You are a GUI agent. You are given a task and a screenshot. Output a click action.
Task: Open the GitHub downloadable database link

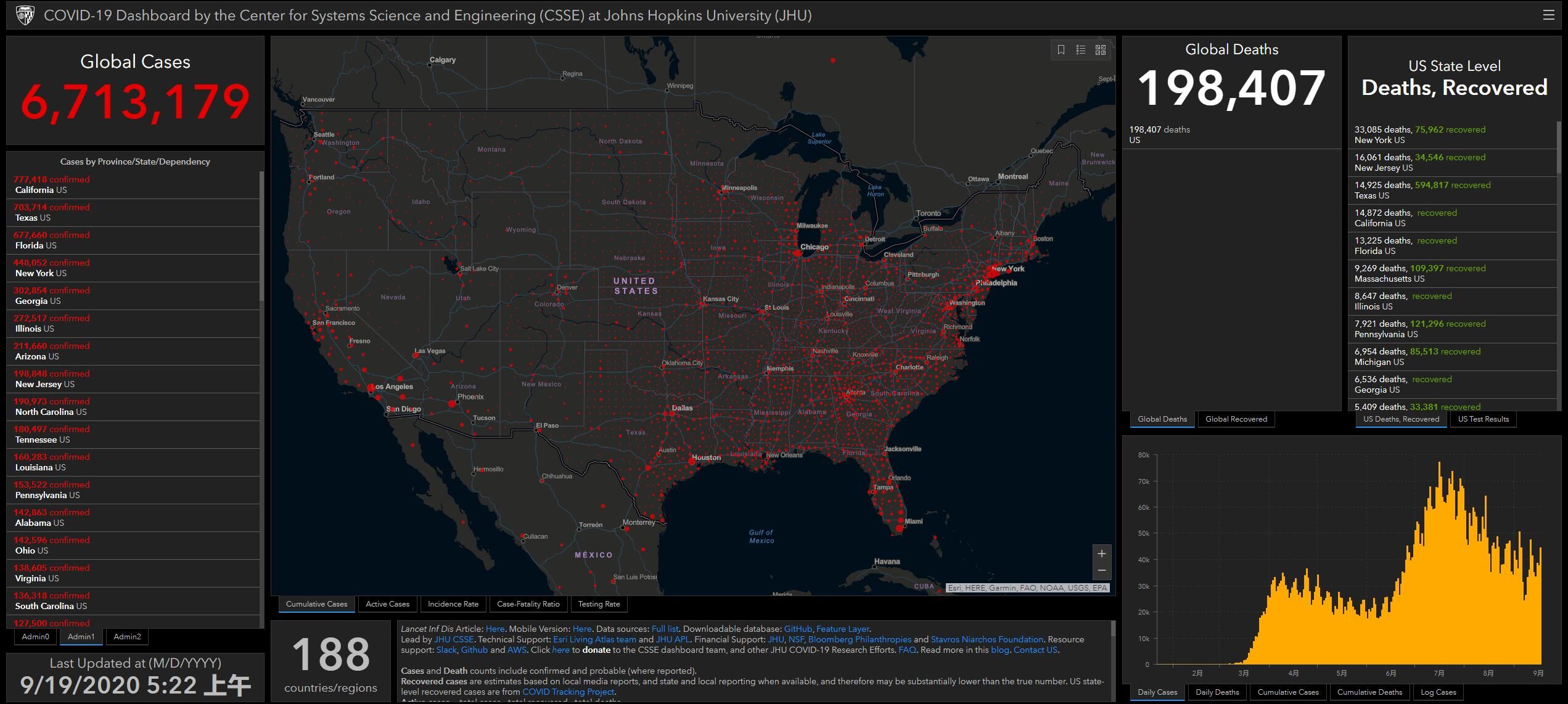click(798, 629)
